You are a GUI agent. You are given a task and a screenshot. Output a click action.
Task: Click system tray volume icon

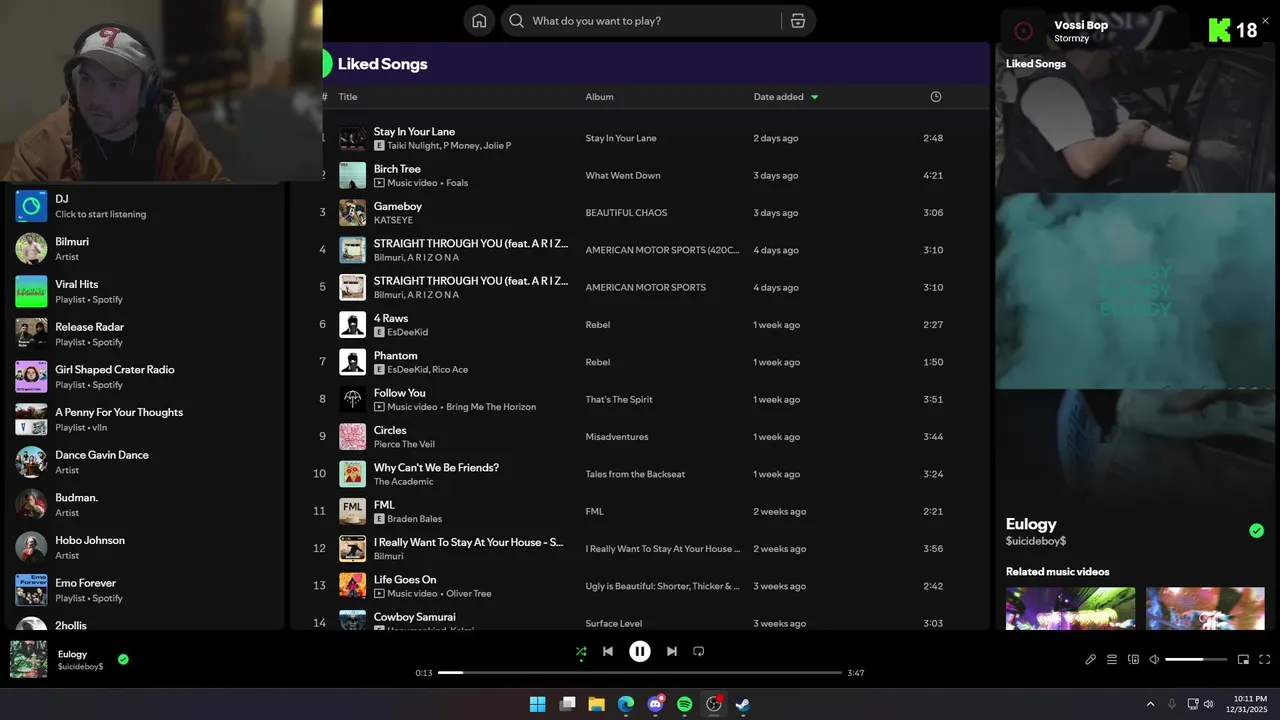pos(1209,704)
